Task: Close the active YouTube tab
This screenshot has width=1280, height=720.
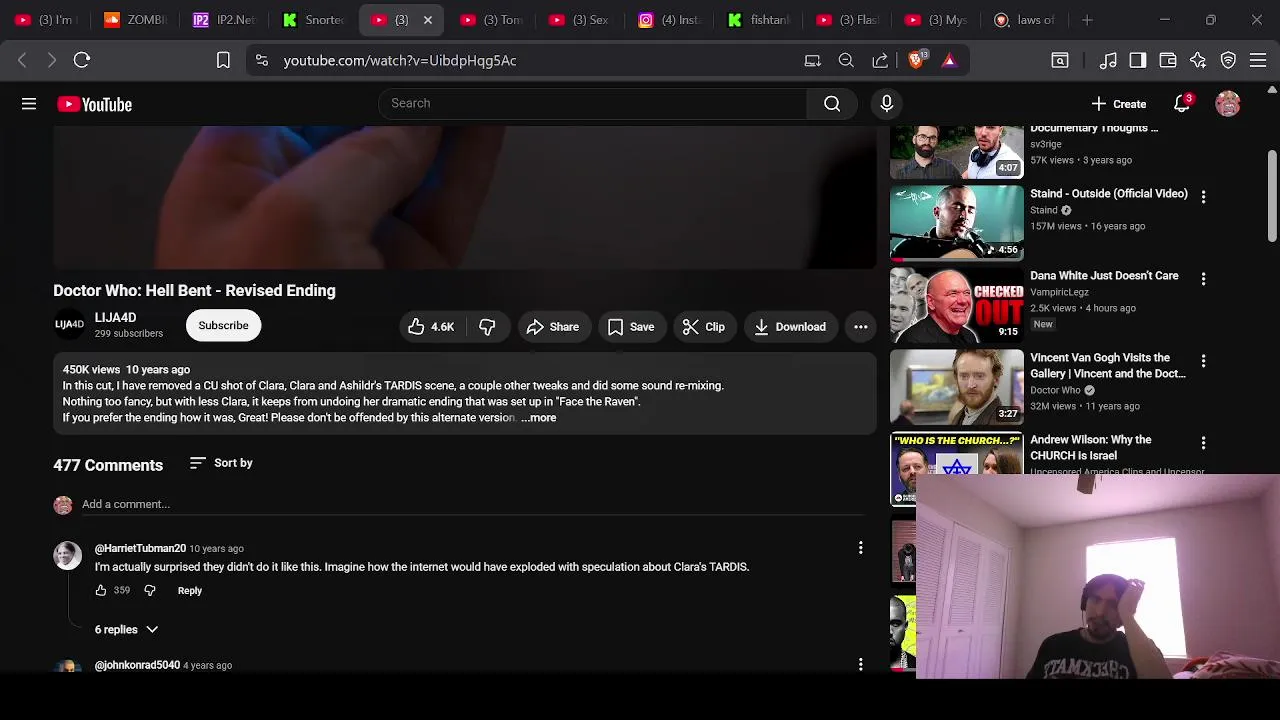Action: point(428,20)
